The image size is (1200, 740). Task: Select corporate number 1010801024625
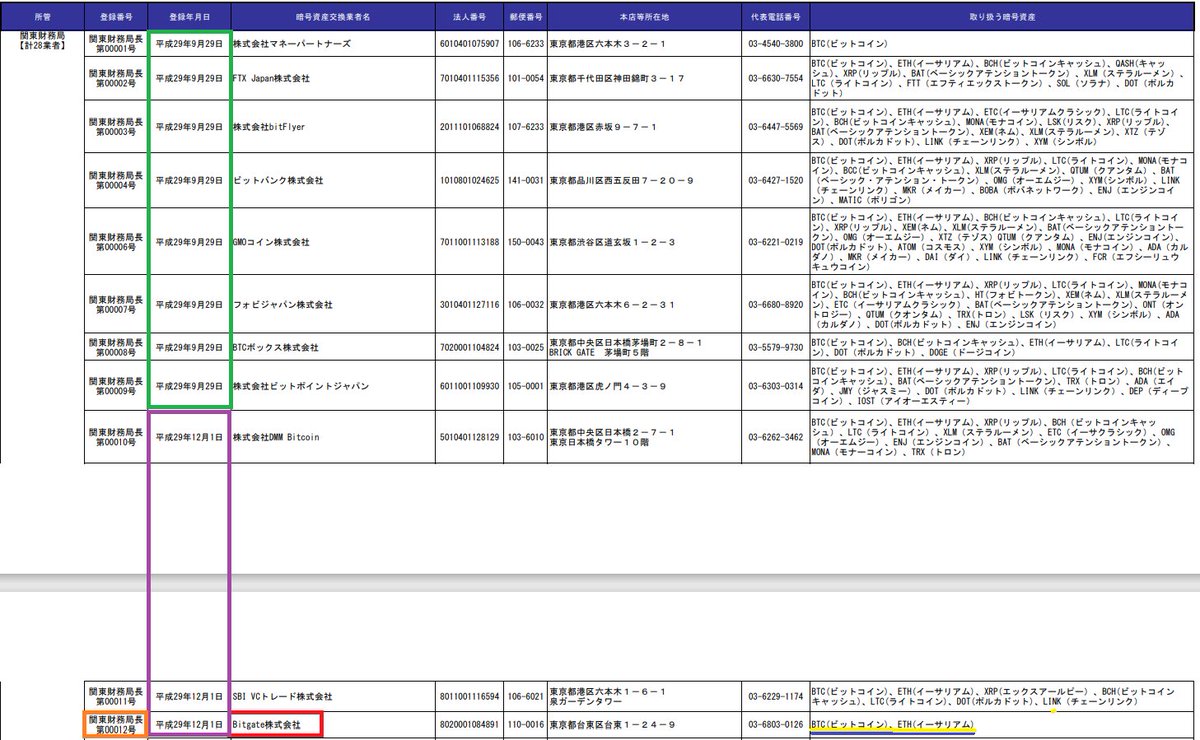pos(468,181)
